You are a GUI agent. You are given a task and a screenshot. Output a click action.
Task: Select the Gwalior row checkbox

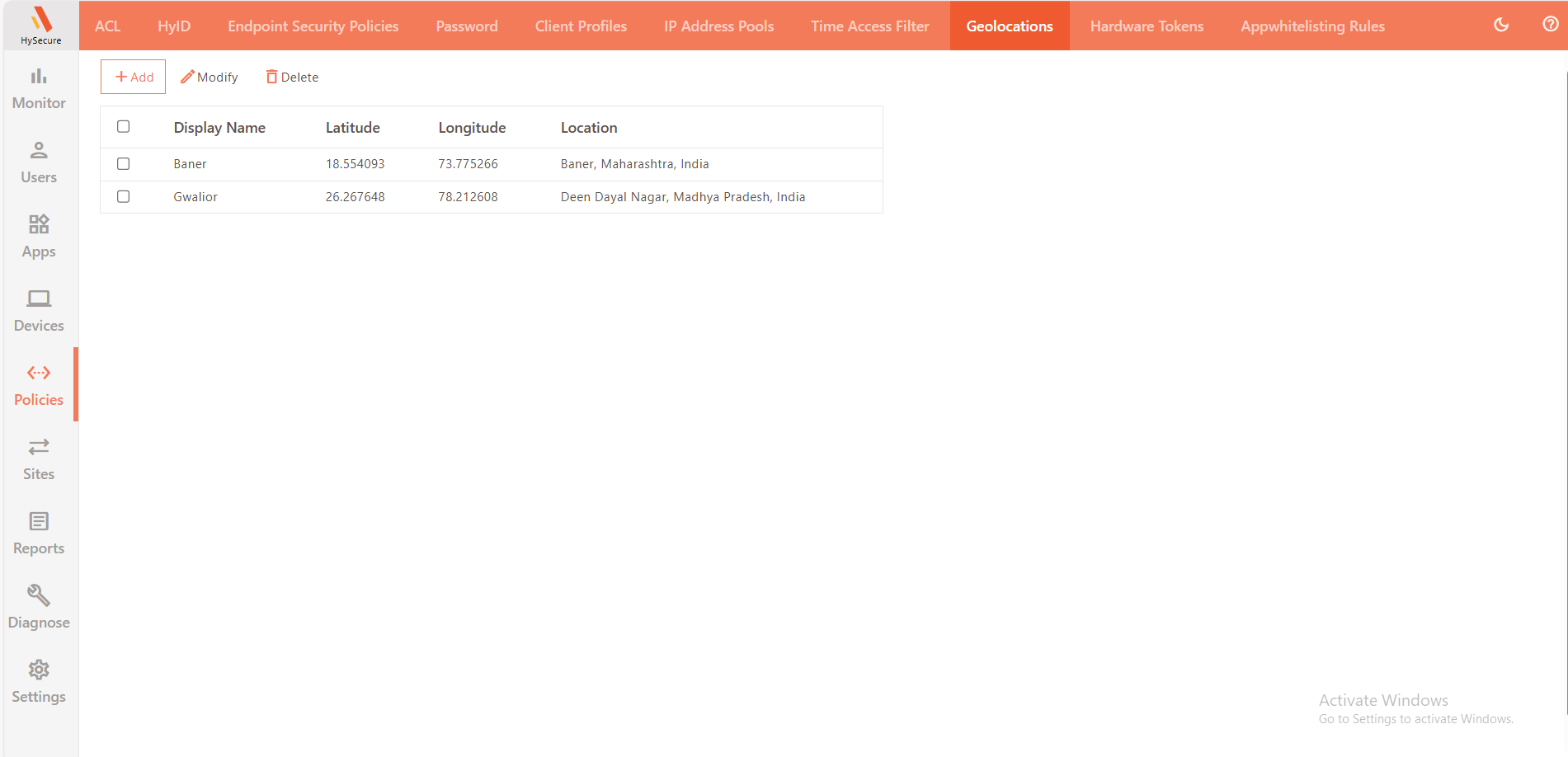[124, 197]
